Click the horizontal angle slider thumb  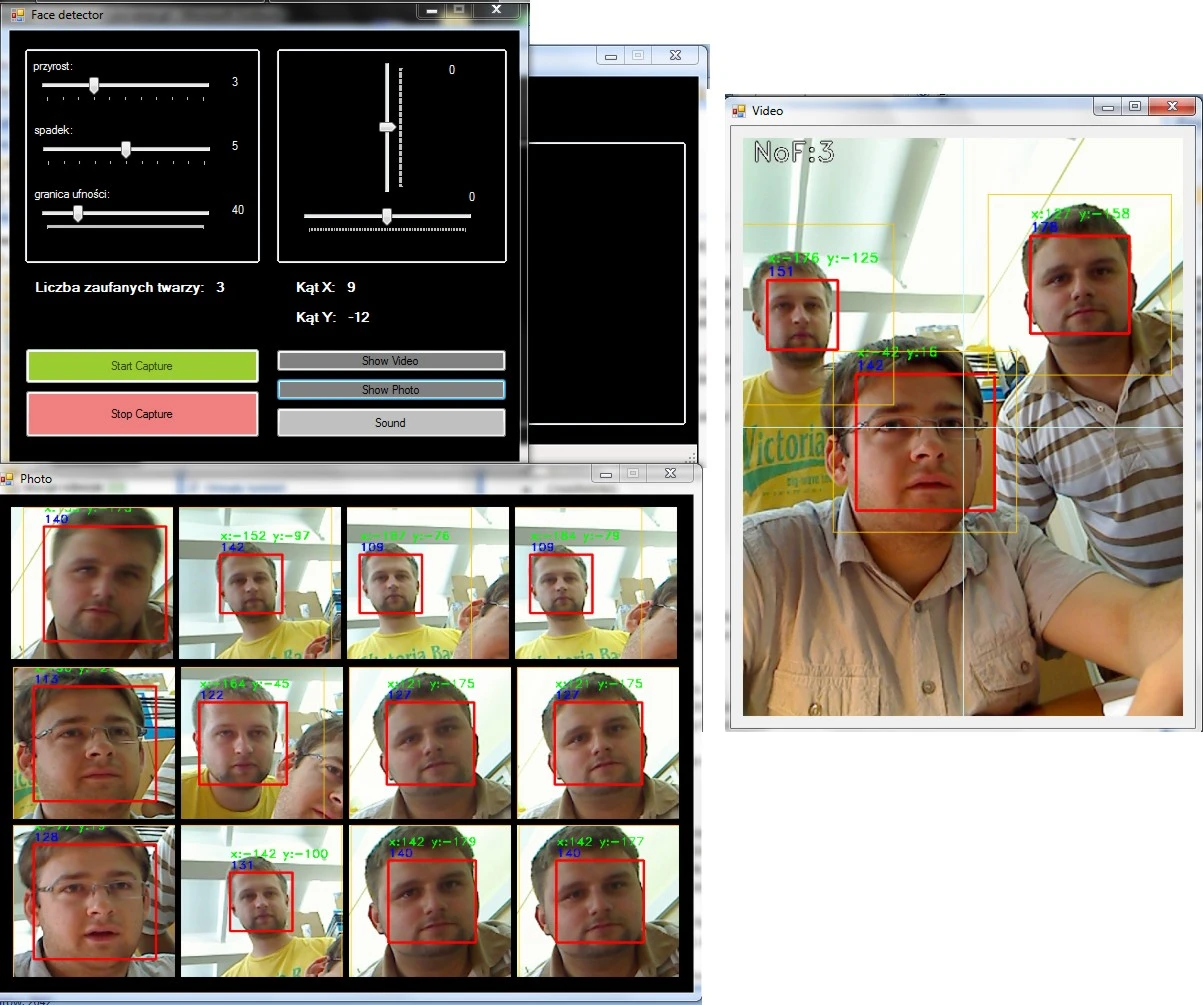387,216
